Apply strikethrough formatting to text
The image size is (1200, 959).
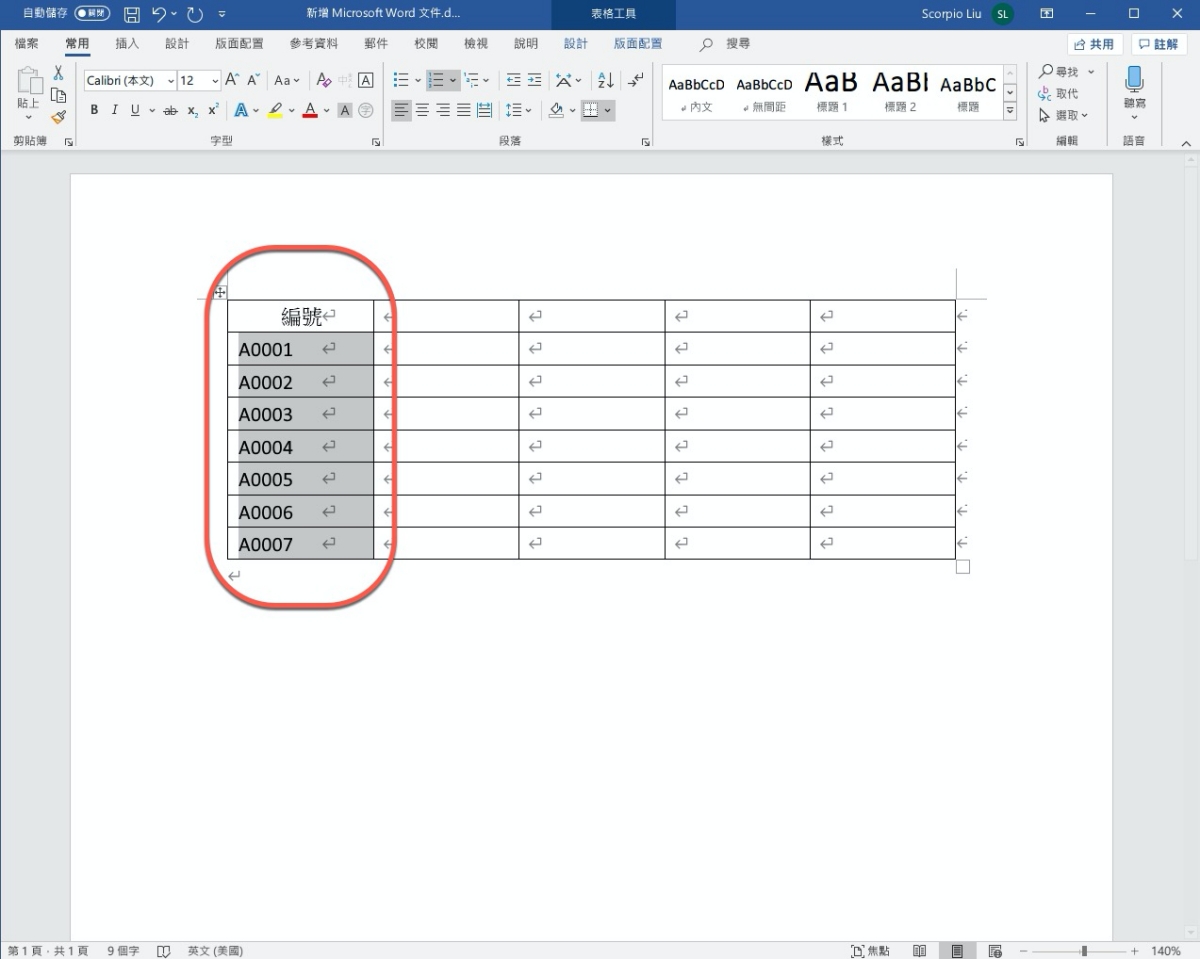point(170,110)
